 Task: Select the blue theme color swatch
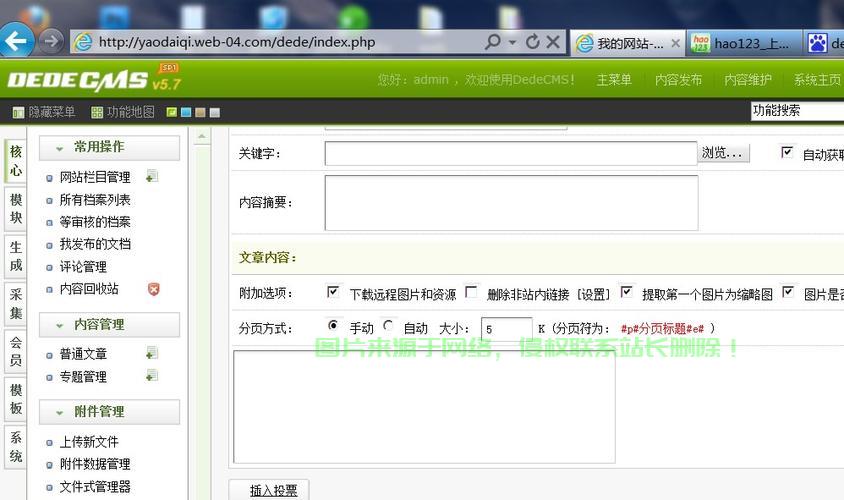(x=186, y=112)
